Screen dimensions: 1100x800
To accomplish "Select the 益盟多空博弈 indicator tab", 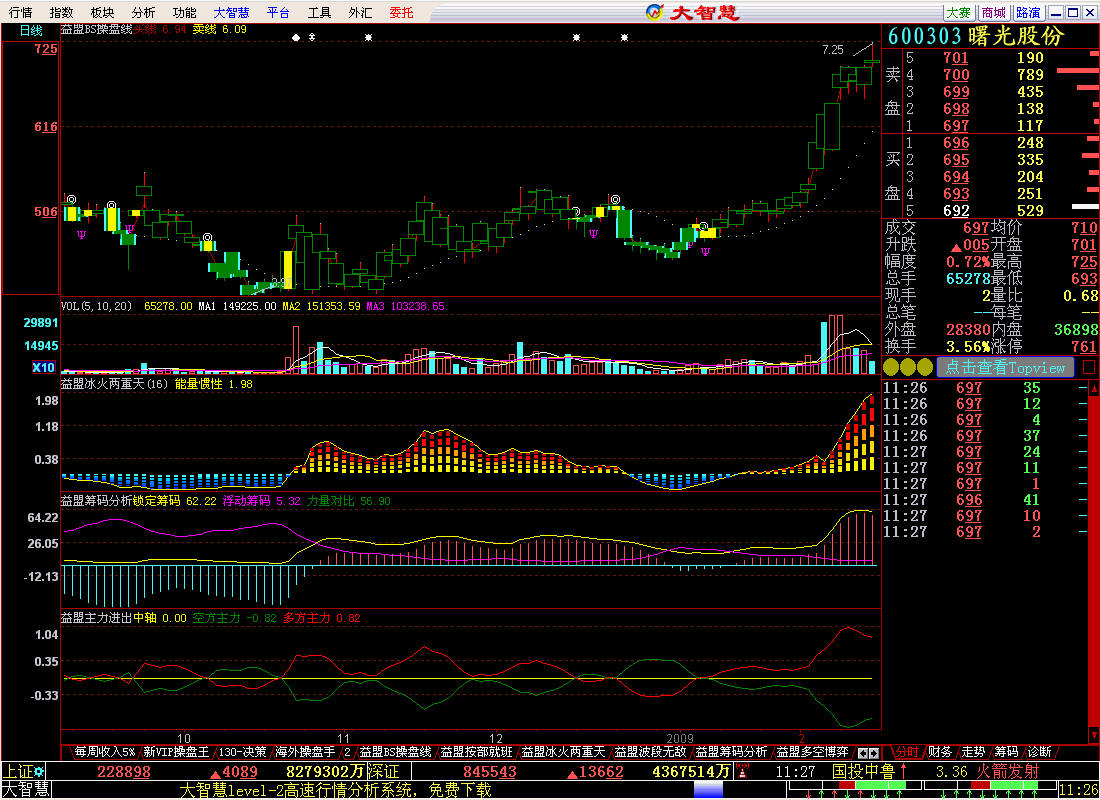I will coord(812,752).
